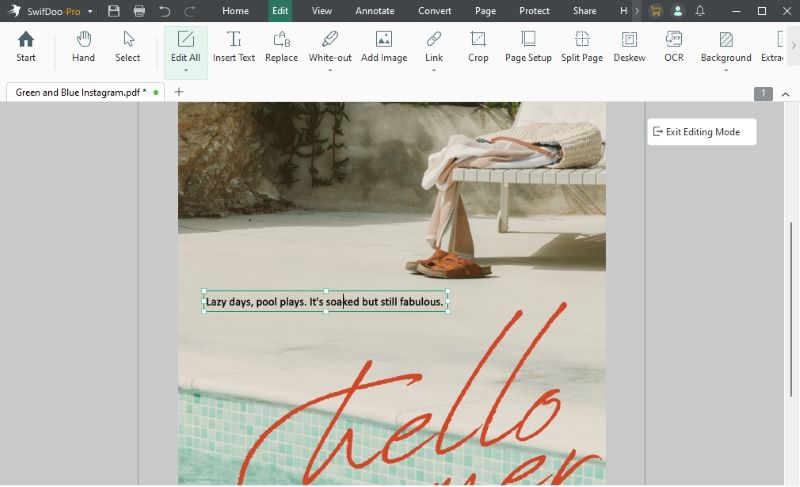This screenshot has height=487, width=800.
Task: Open the notifications bell
Action: click(700, 11)
